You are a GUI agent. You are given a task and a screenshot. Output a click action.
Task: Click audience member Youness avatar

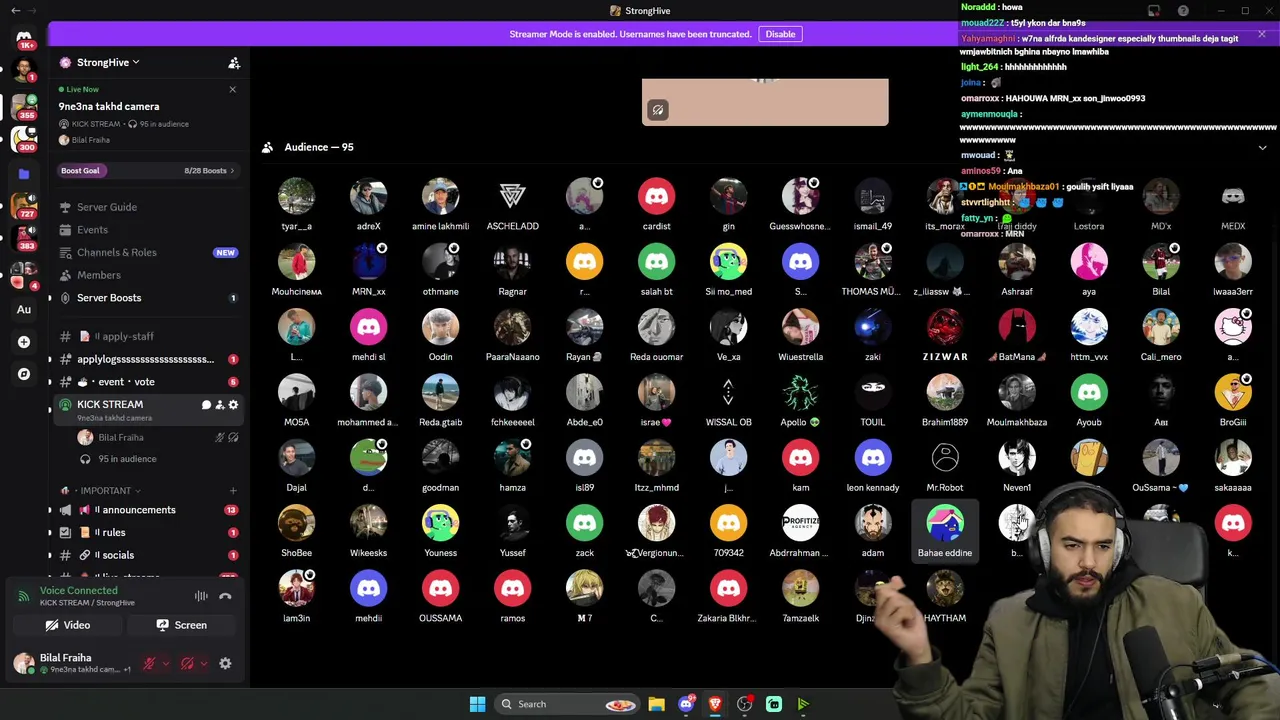[x=440, y=523]
